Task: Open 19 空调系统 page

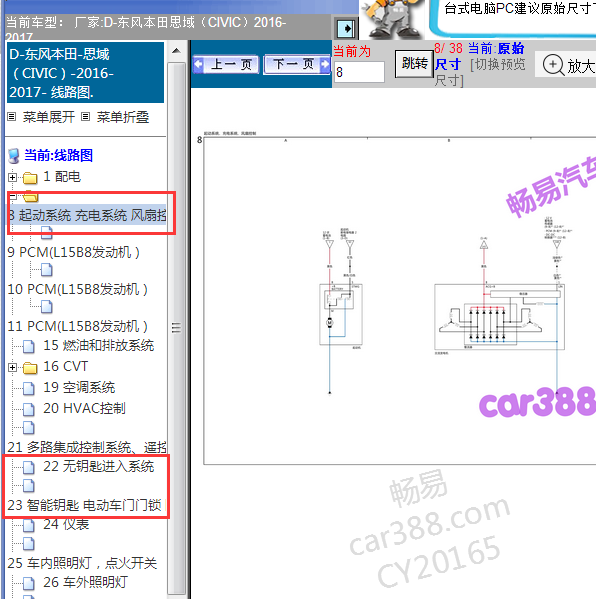Action: [79, 387]
